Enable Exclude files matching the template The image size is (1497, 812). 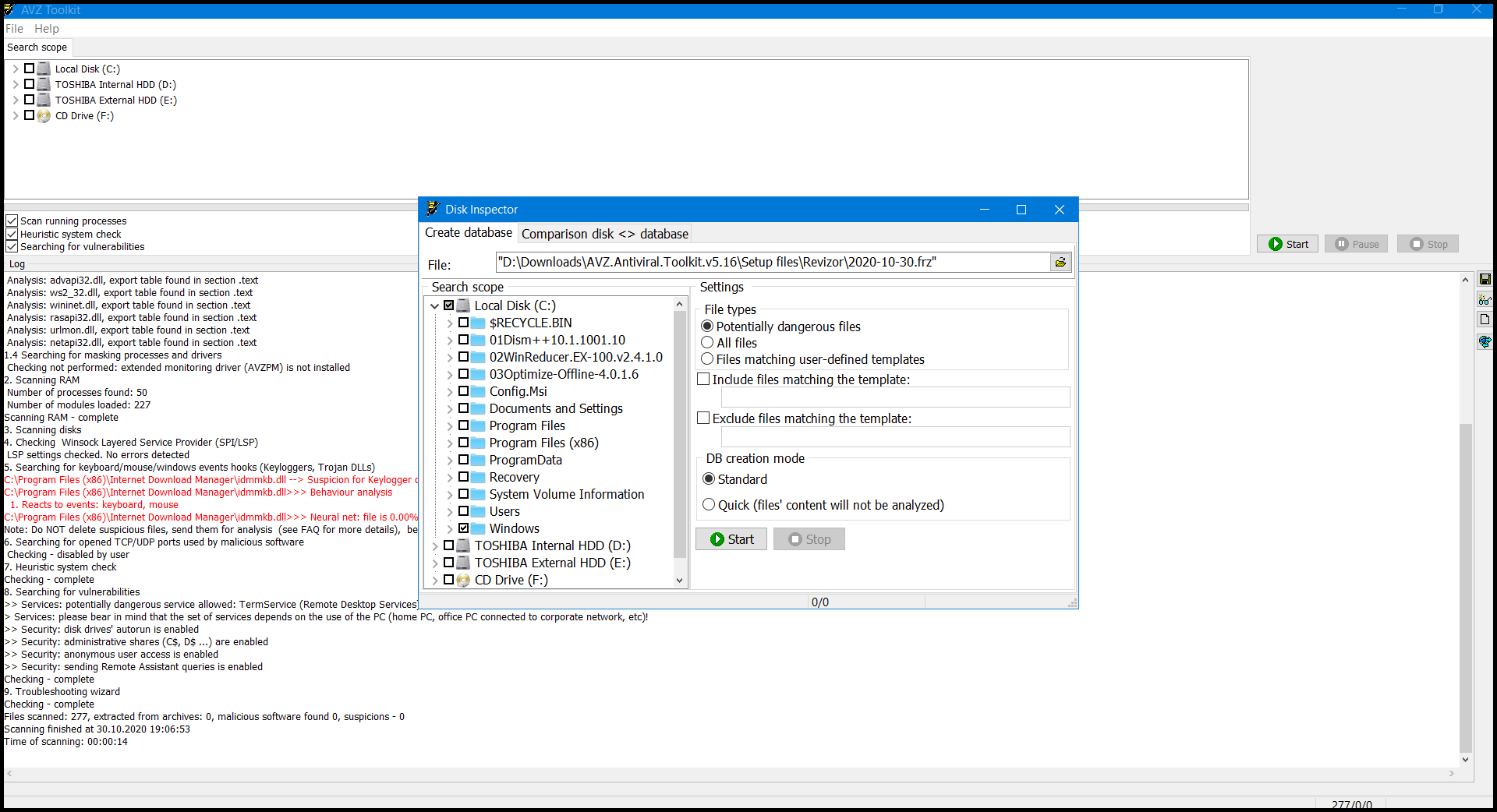pyautogui.click(x=703, y=418)
